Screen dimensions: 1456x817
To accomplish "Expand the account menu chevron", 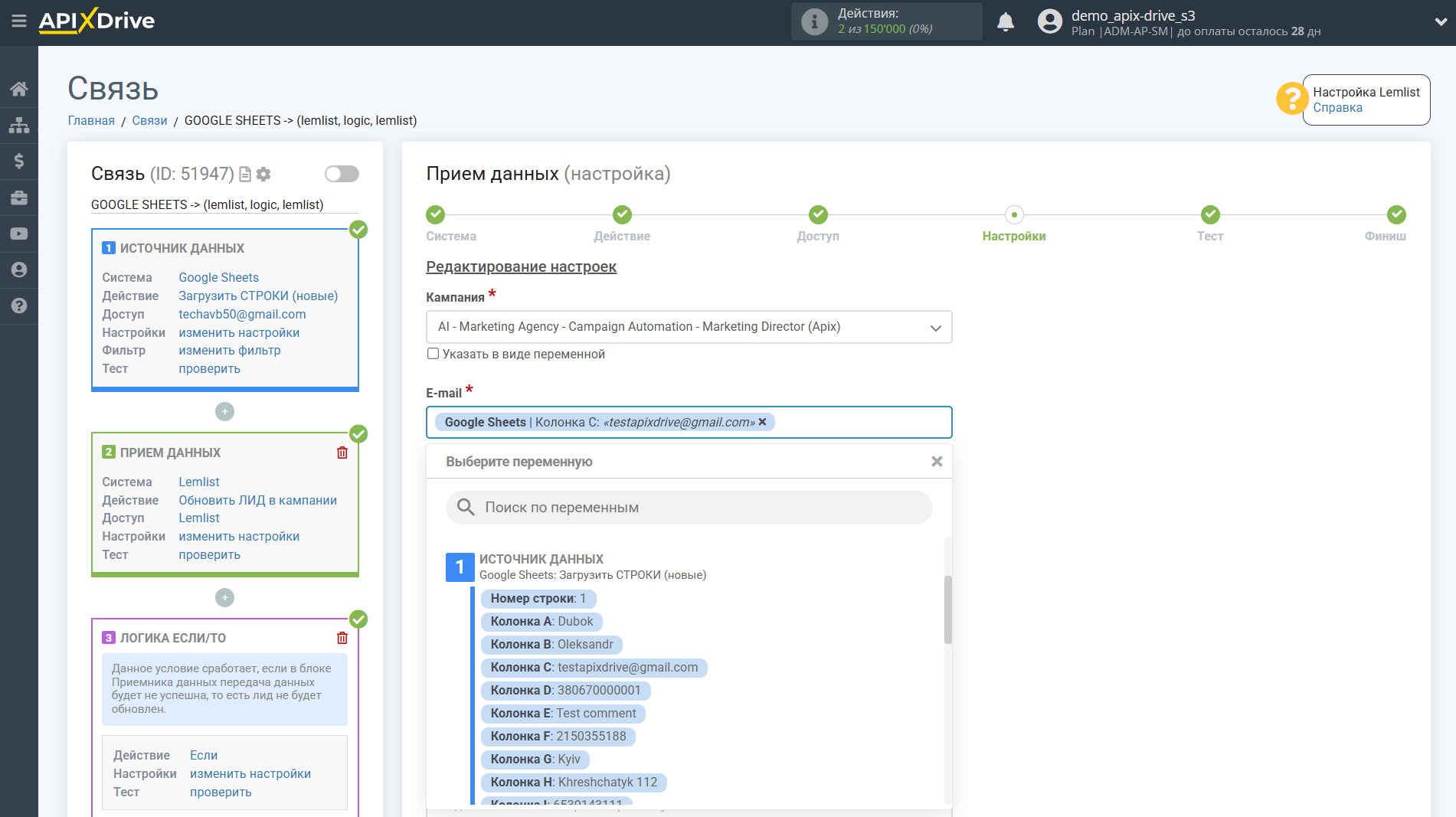I will [x=1440, y=22].
